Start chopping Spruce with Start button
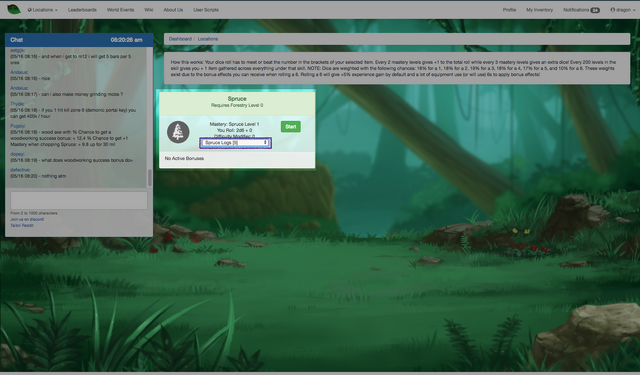Image resolution: width=640 pixels, height=375 pixels. click(291, 126)
